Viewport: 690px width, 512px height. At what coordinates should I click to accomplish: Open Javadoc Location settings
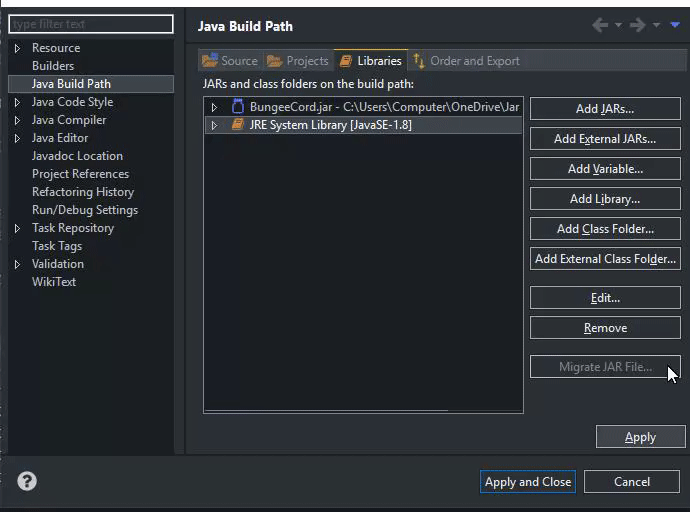(x=77, y=156)
